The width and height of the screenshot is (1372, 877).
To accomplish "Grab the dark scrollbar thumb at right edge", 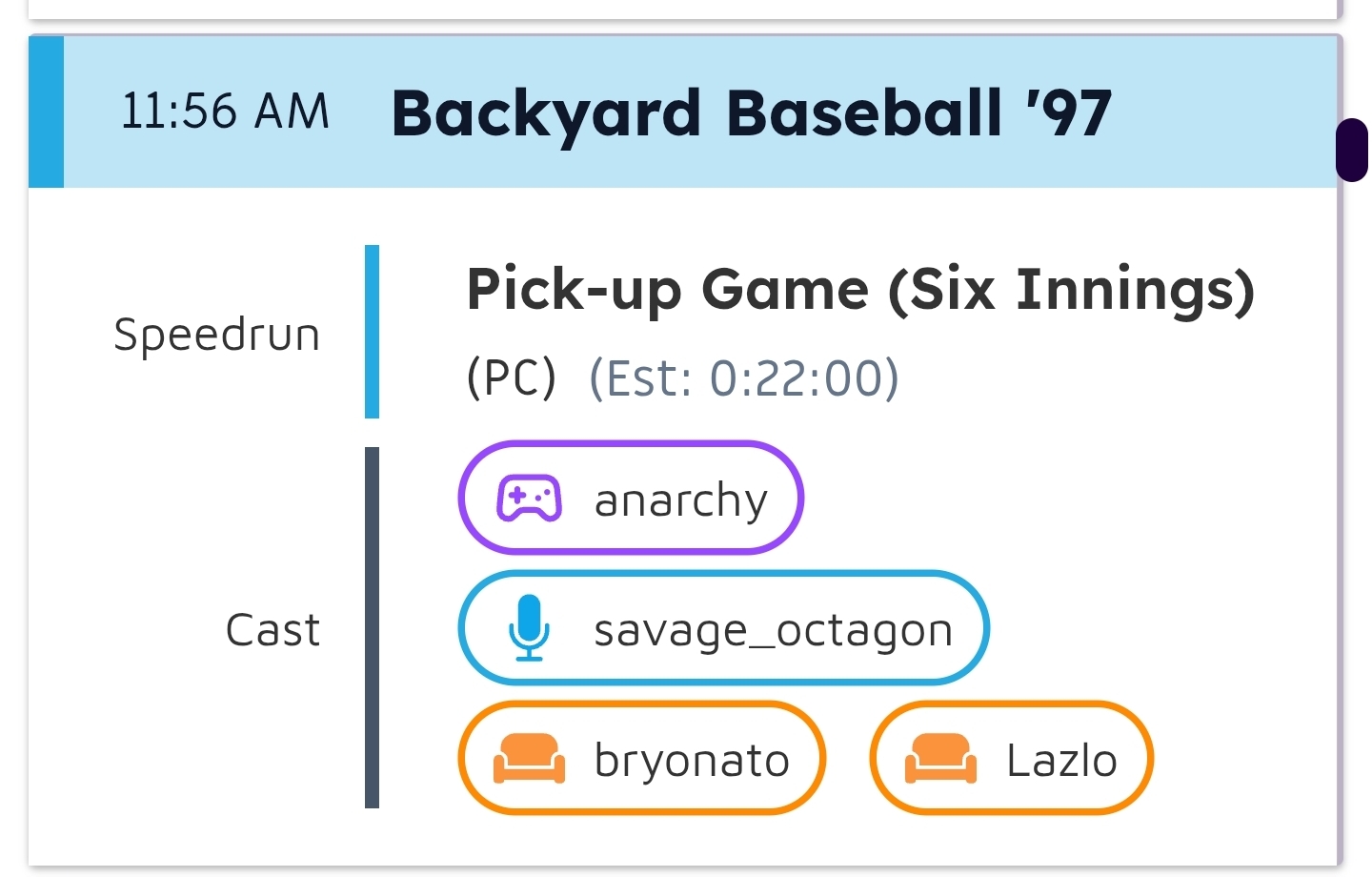I will pos(1352,150).
